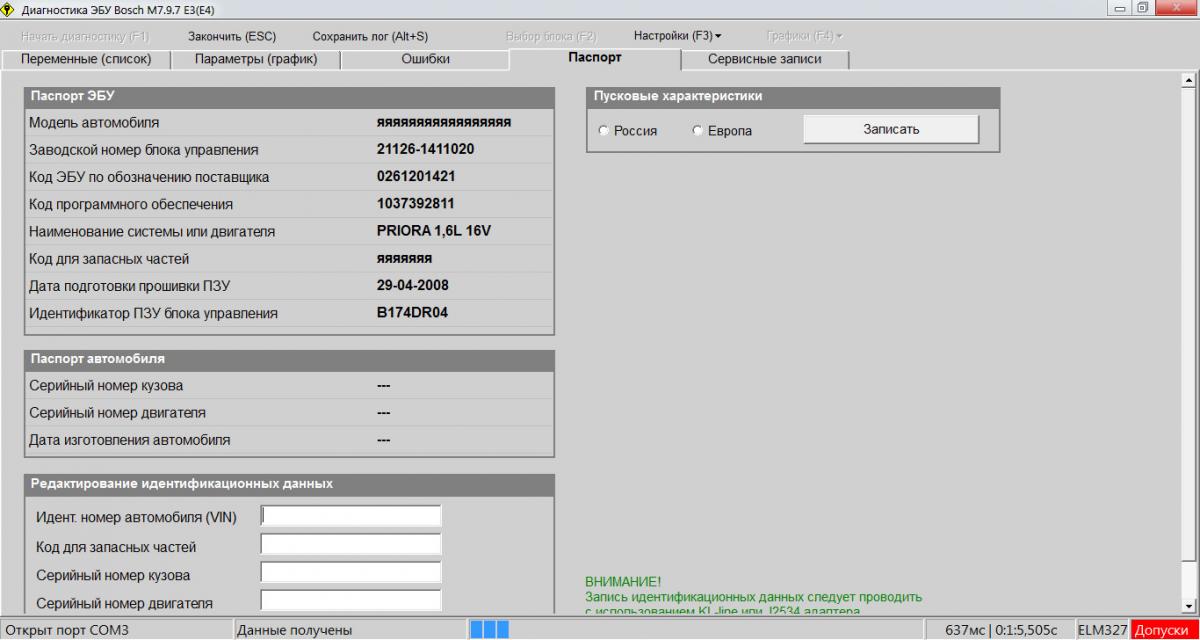This screenshot has width=1200, height=640.
Task: Select the Европа radio button
Action: [x=698, y=131]
